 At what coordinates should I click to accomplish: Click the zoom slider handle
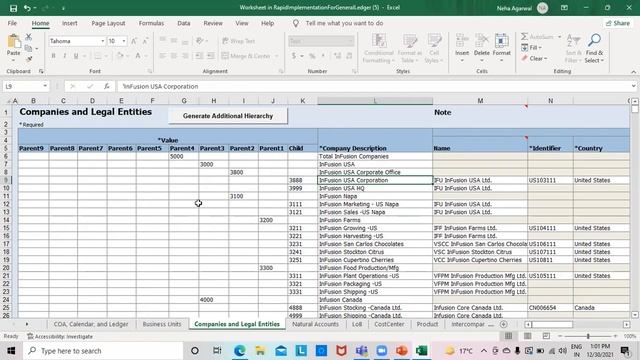point(588,336)
